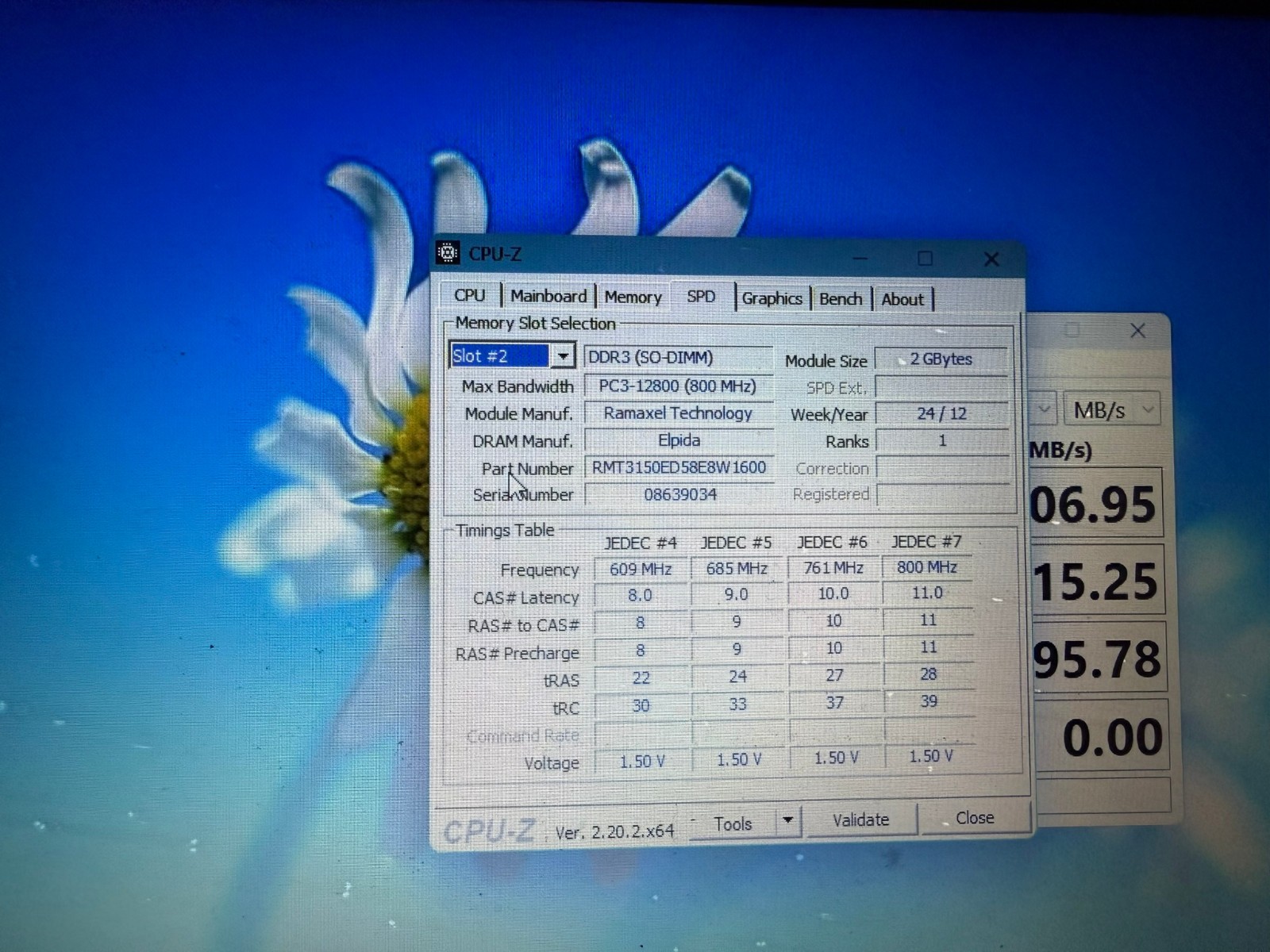Screen dimensions: 1270x952
Task: Click the Tools button
Action: click(733, 823)
